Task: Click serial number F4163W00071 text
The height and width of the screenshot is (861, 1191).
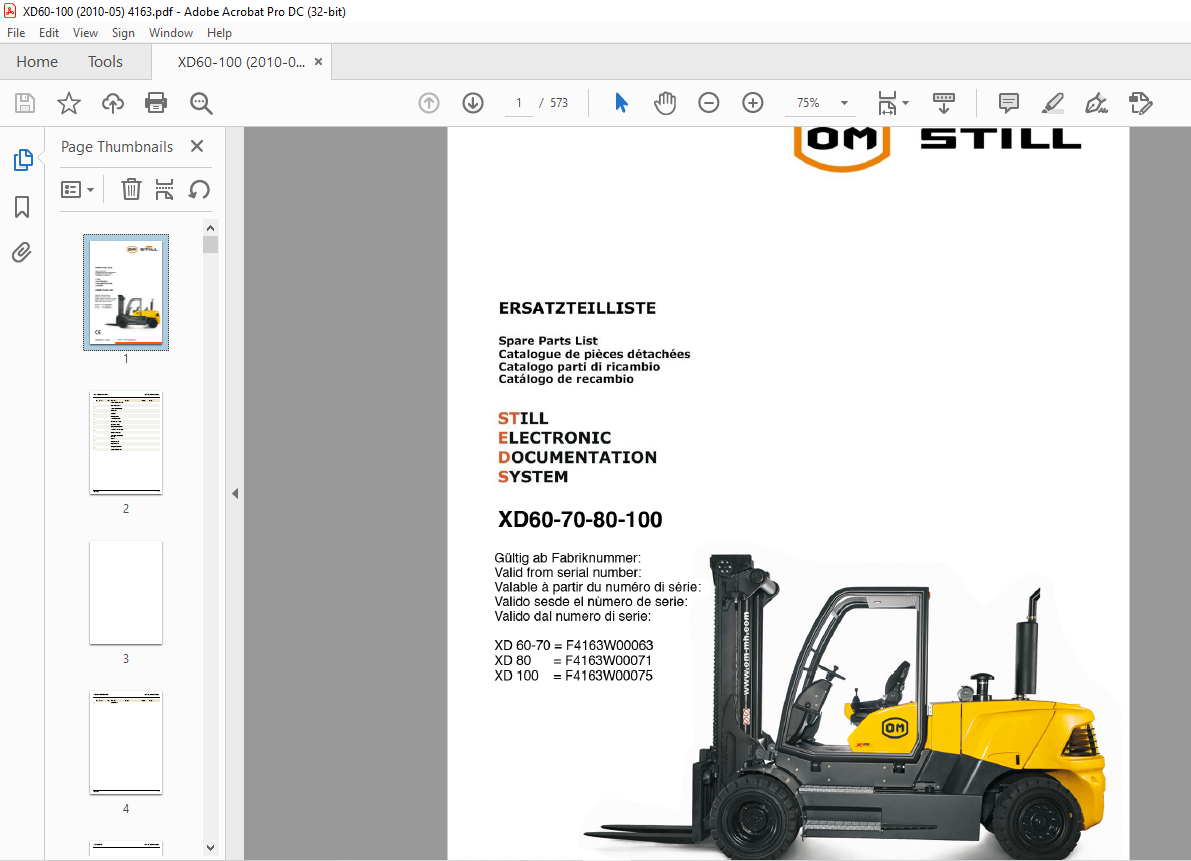Action: 608,661
